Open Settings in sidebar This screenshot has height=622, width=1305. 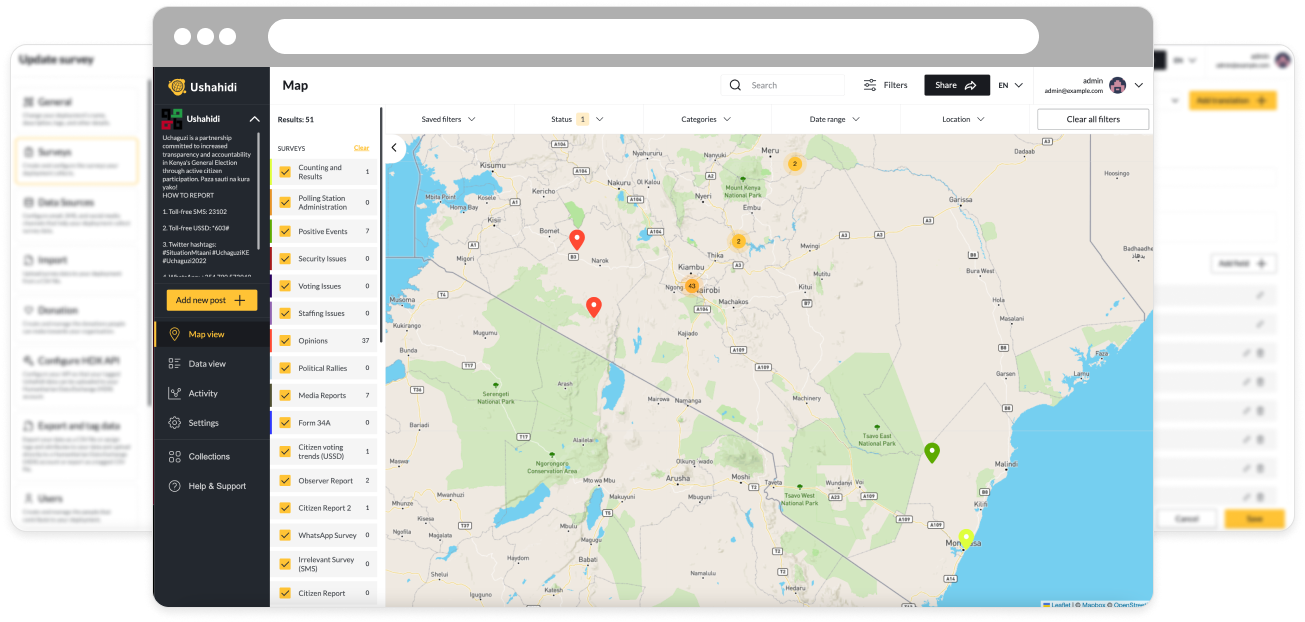pos(211,423)
